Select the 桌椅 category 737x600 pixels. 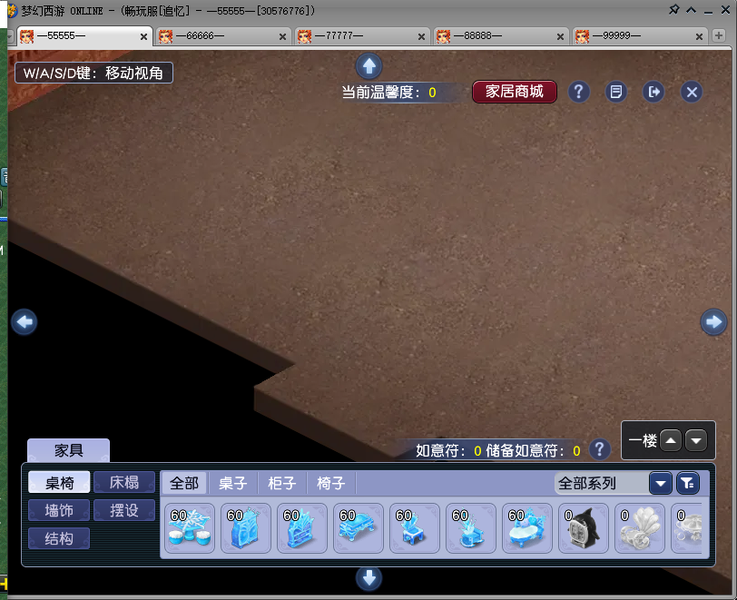click(x=59, y=483)
